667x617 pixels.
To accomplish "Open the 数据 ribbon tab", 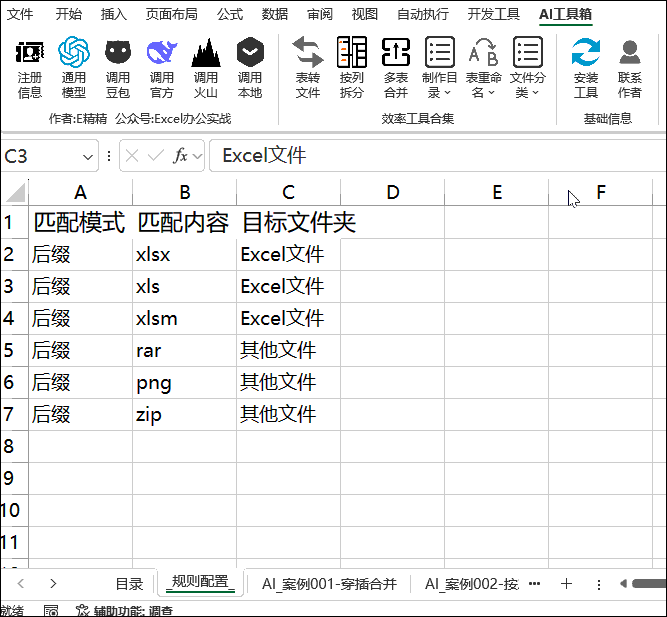I will (275, 14).
